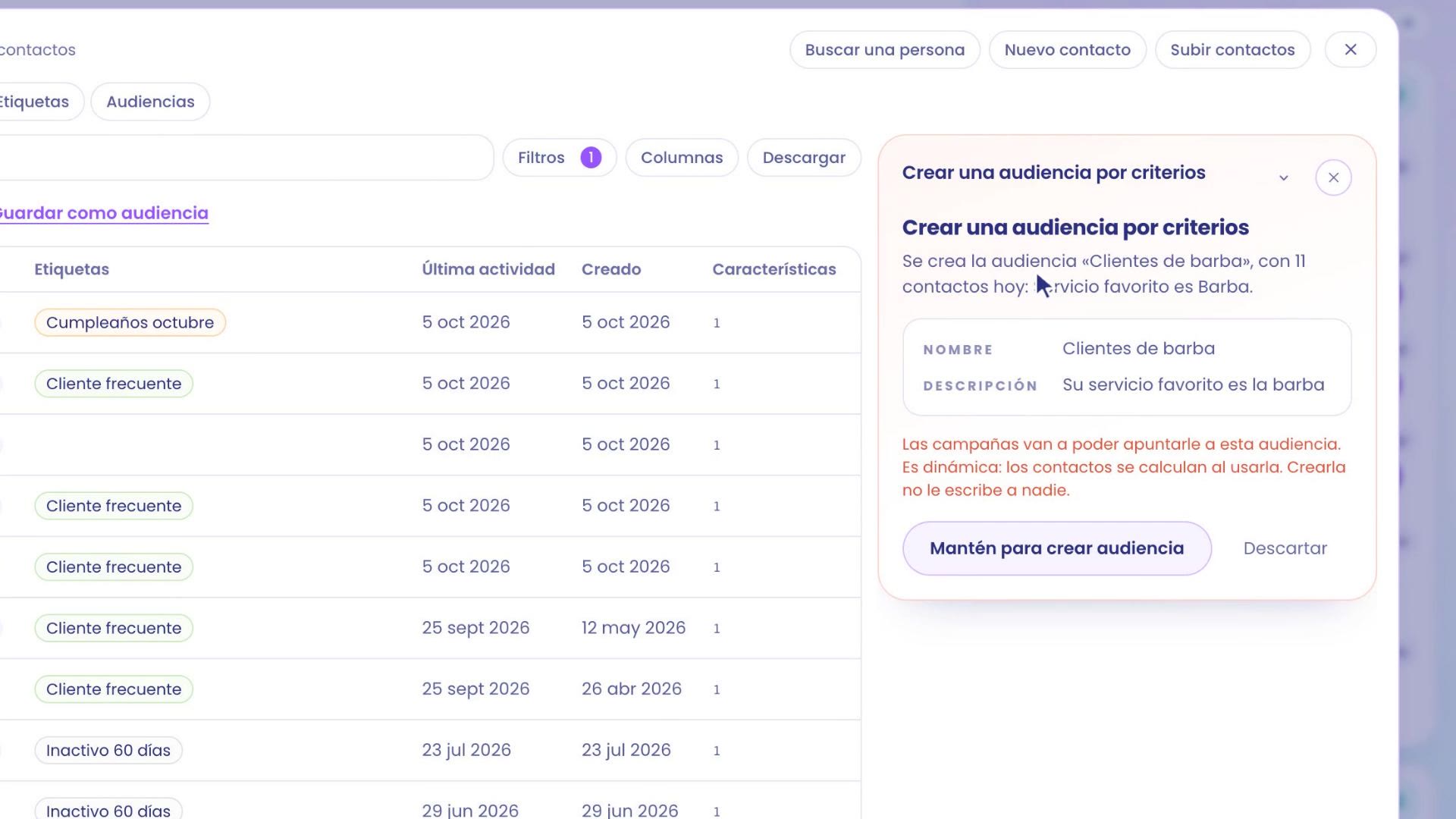Click the 23 jul 2026 last activity cell
This screenshot has height=819, width=1456.
[x=466, y=750]
